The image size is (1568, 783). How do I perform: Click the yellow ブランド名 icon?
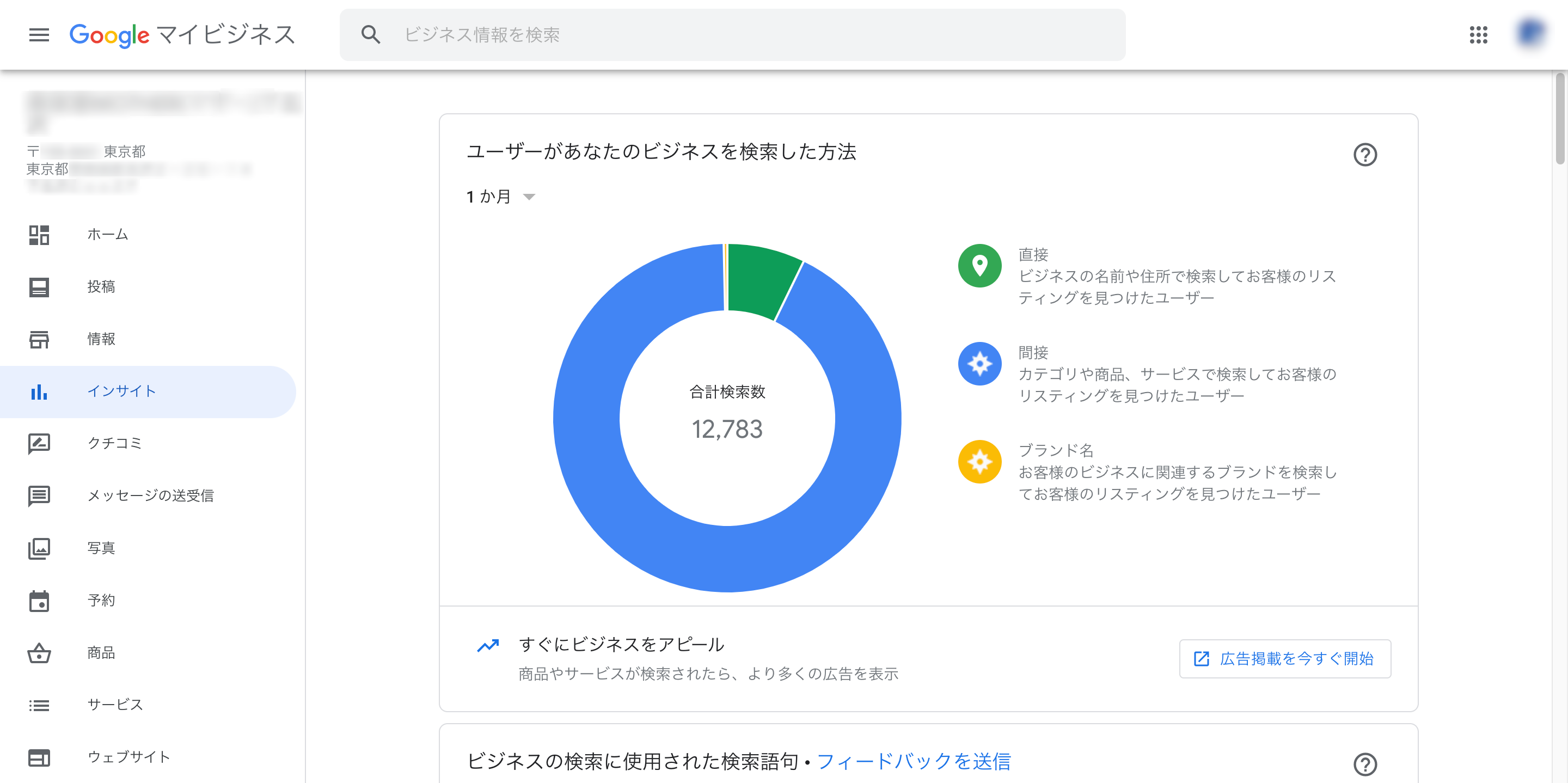(x=979, y=462)
